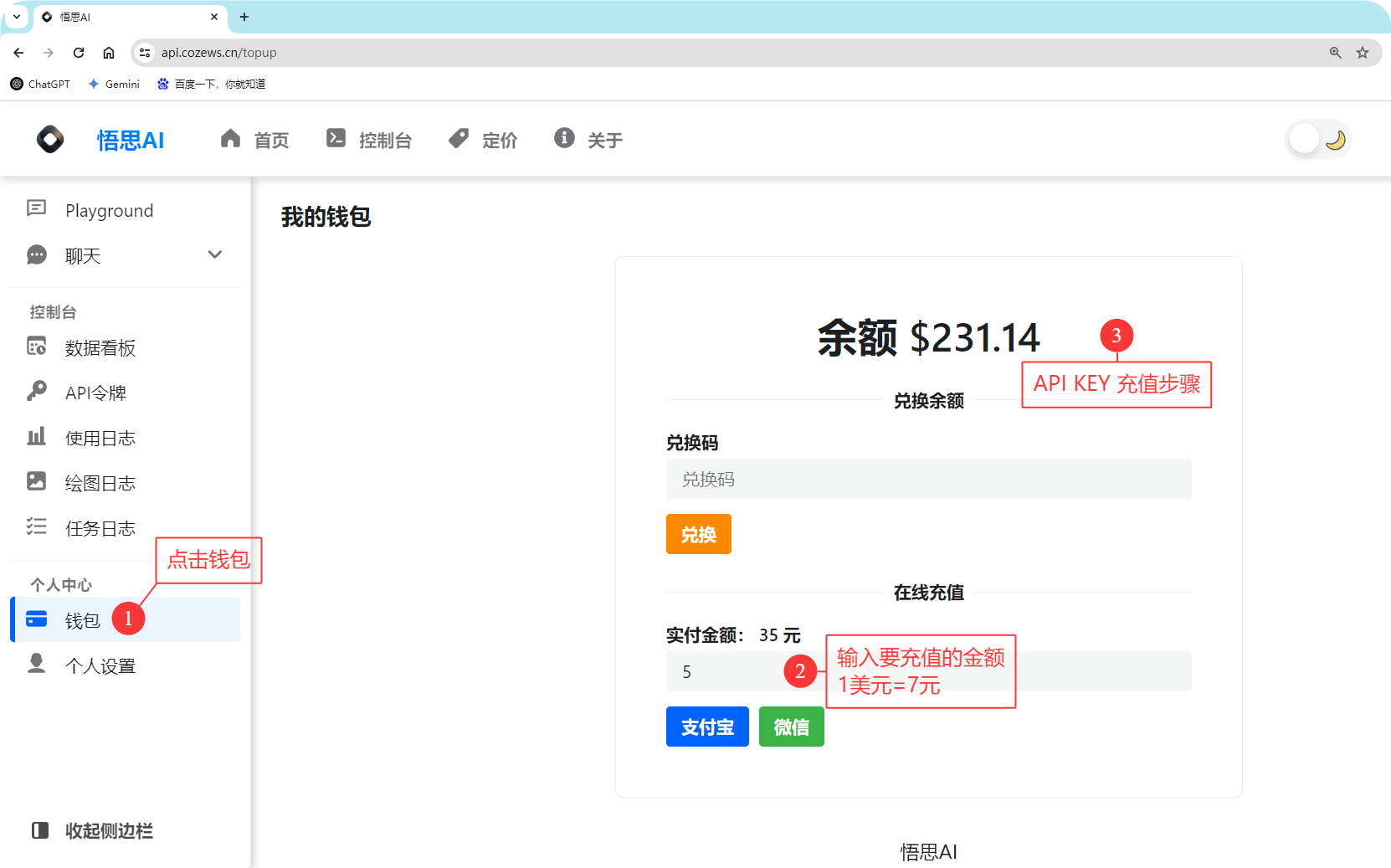This screenshot has width=1391, height=868.
Task: Click the 个人设置 user icon
Action: click(x=37, y=664)
